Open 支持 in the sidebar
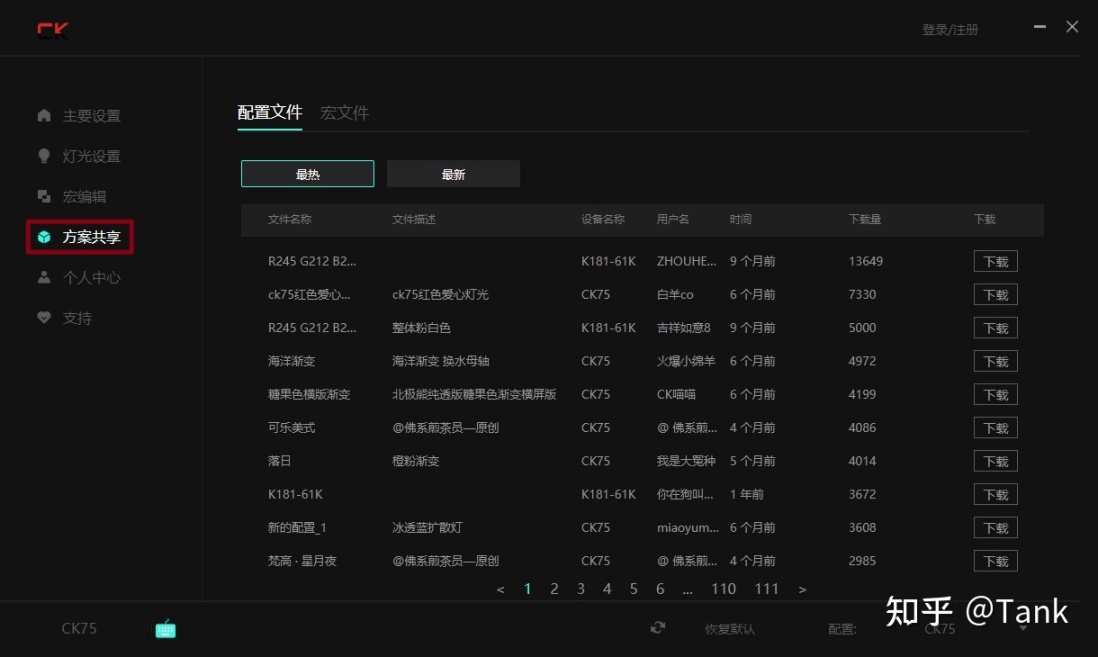The image size is (1098, 657). click(77, 318)
